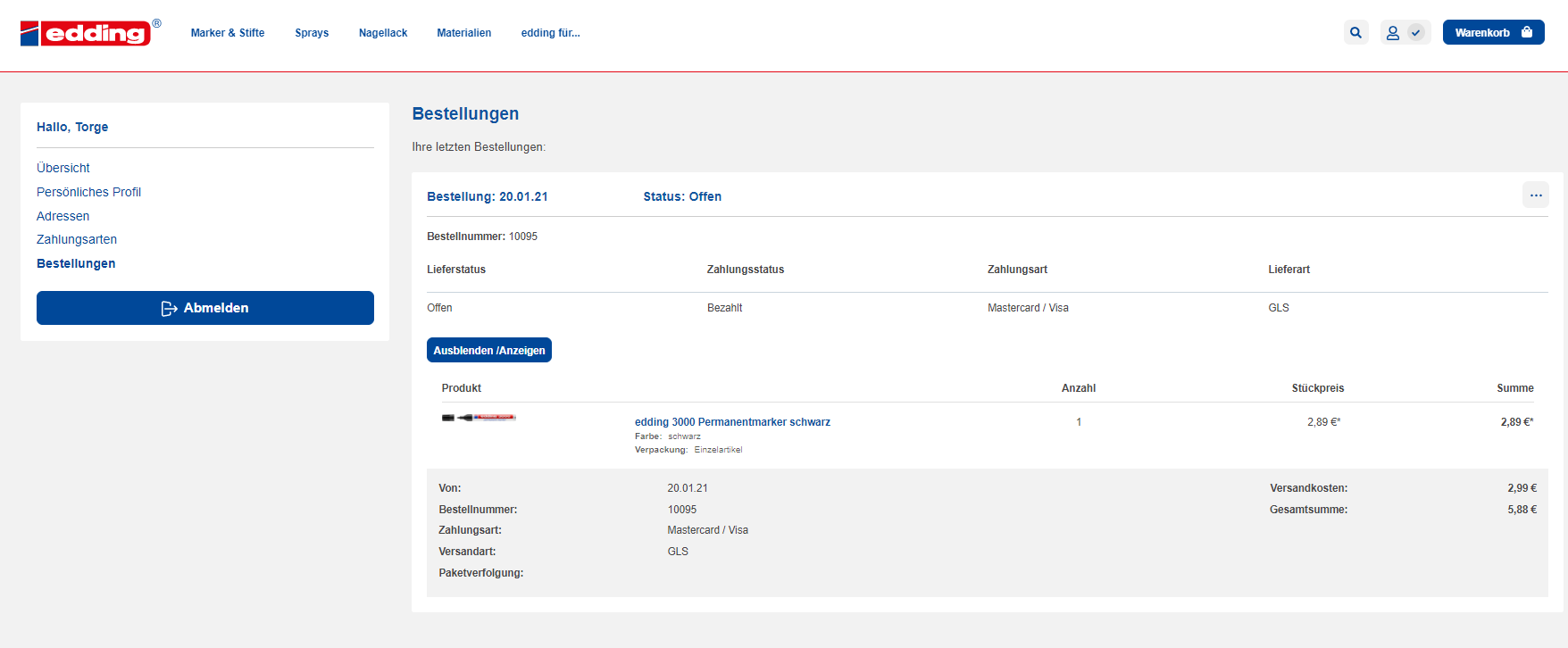Image resolution: width=1568 pixels, height=648 pixels.
Task: Go to Übersicht in sidebar
Action: point(63,168)
